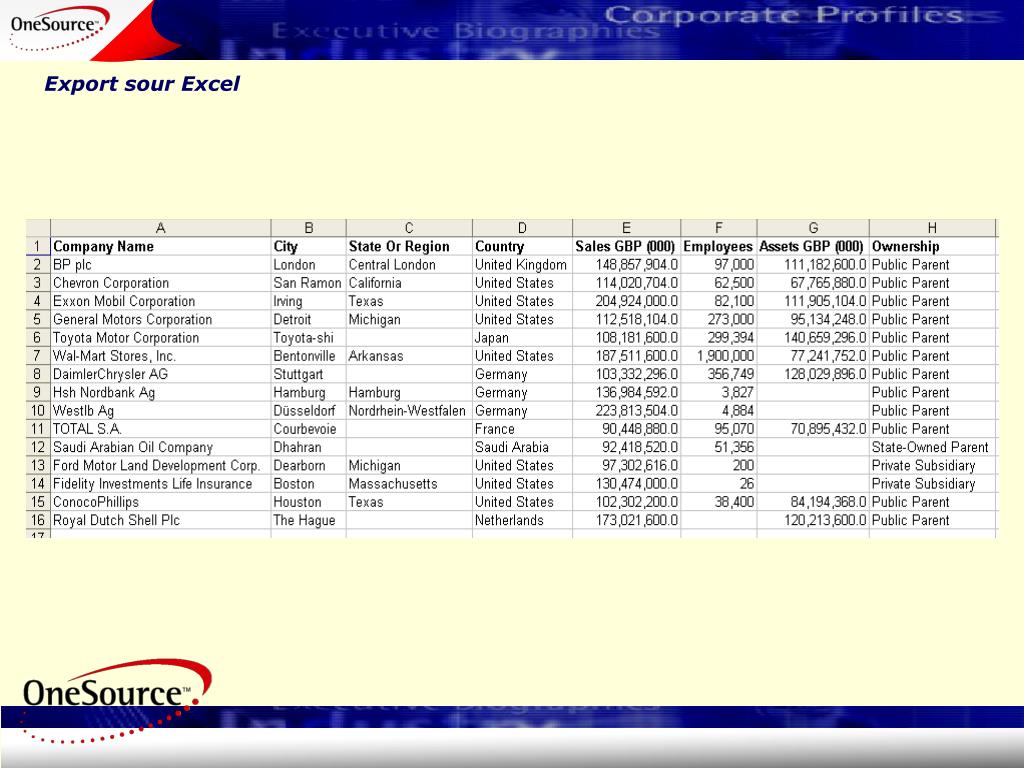Select the 'Ford Motor Land Development Corp.' cell

click(x=161, y=466)
